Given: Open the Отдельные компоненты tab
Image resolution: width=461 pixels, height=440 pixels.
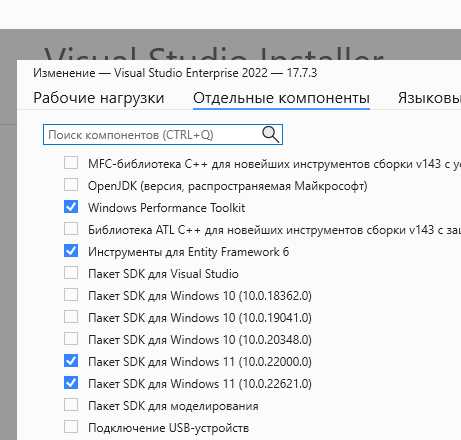Looking at the screenshot, I should pos(281,98).
